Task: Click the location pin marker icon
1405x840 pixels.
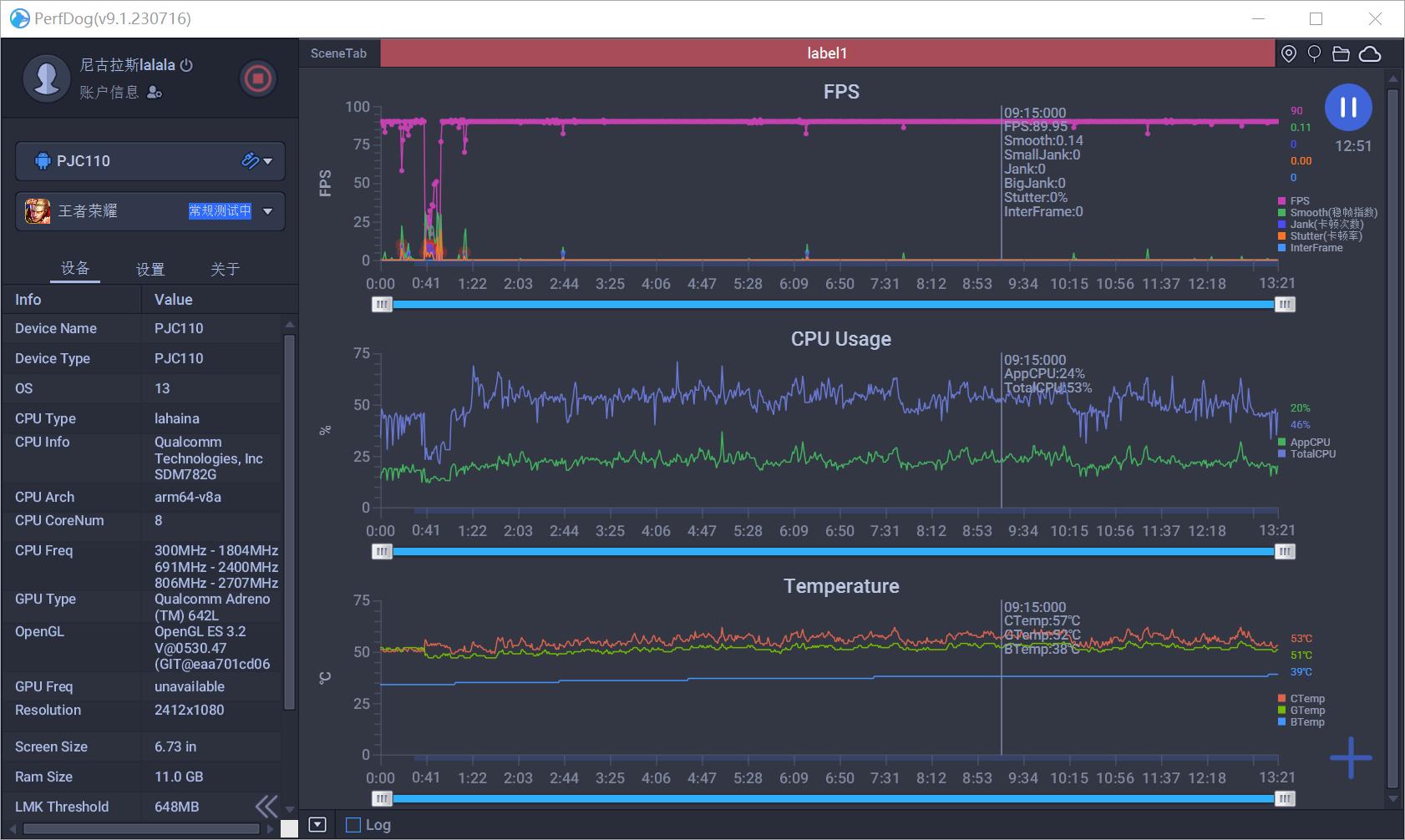Action: point(1289,53)
